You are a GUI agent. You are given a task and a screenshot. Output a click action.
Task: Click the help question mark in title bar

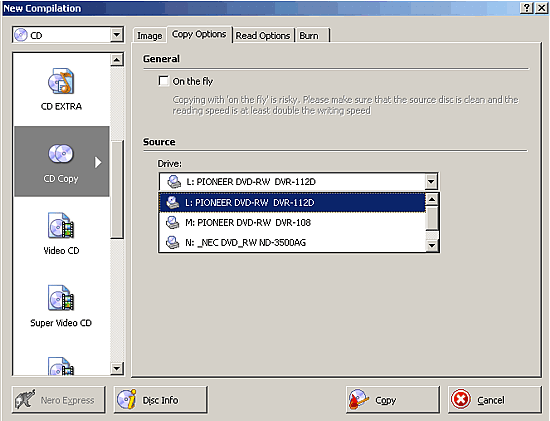tap(526, 8)
